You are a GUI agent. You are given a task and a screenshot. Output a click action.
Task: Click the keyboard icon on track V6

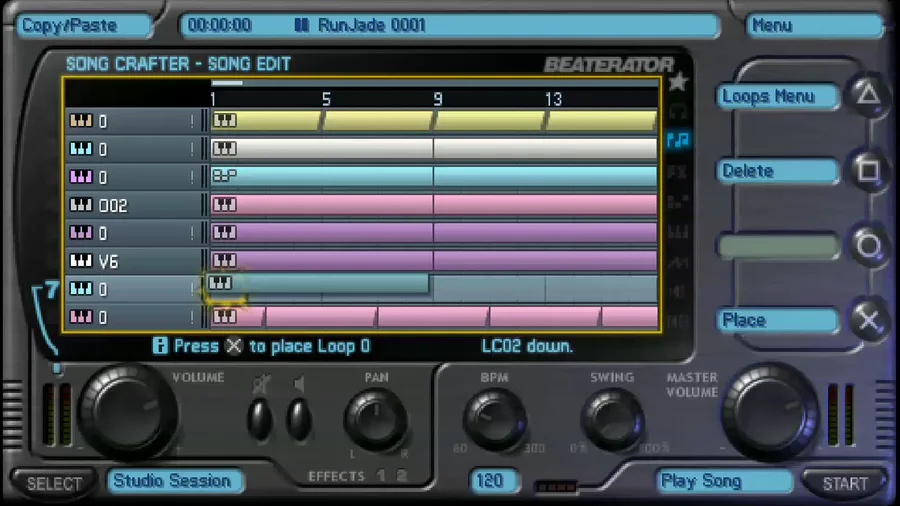tap(81, 261)
